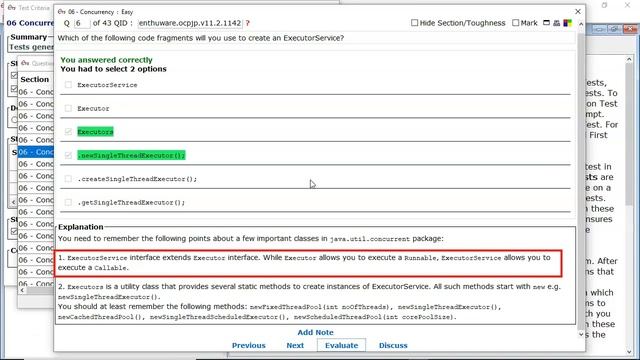Screen dimensions: 640x360
Task: Check the .getSingleThreadExecutor(); option box
Action: (x=68, y=202)
